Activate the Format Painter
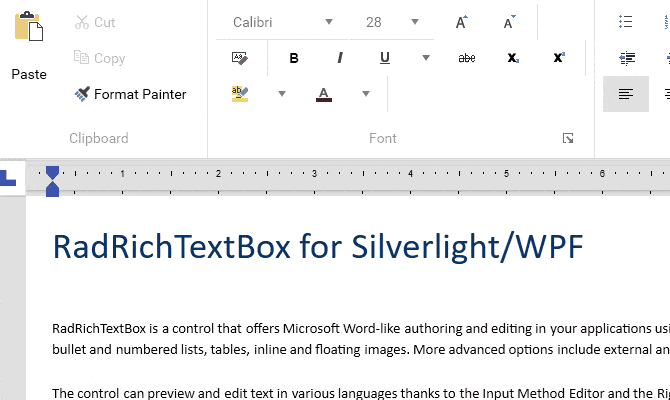 click(130, 94)
